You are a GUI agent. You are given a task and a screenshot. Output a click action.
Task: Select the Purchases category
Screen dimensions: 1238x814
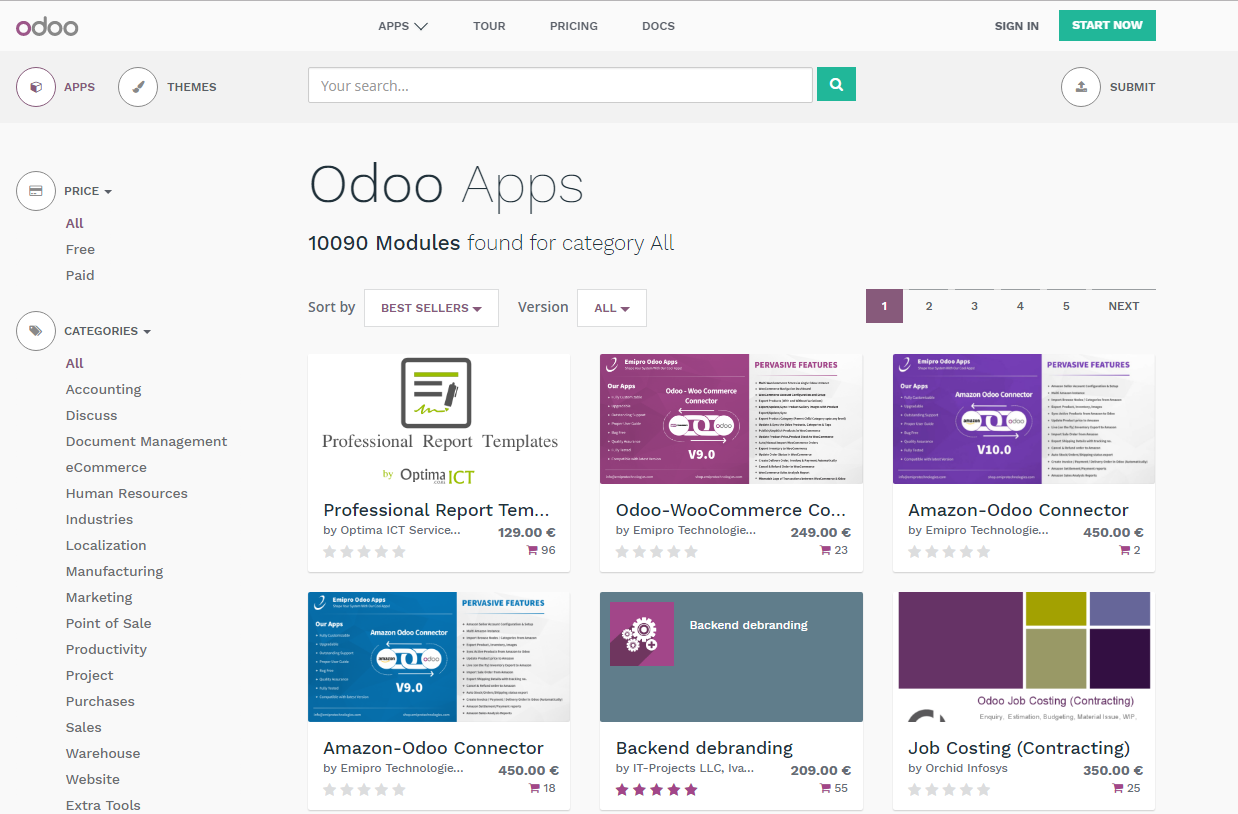click(x=100, y=701)
